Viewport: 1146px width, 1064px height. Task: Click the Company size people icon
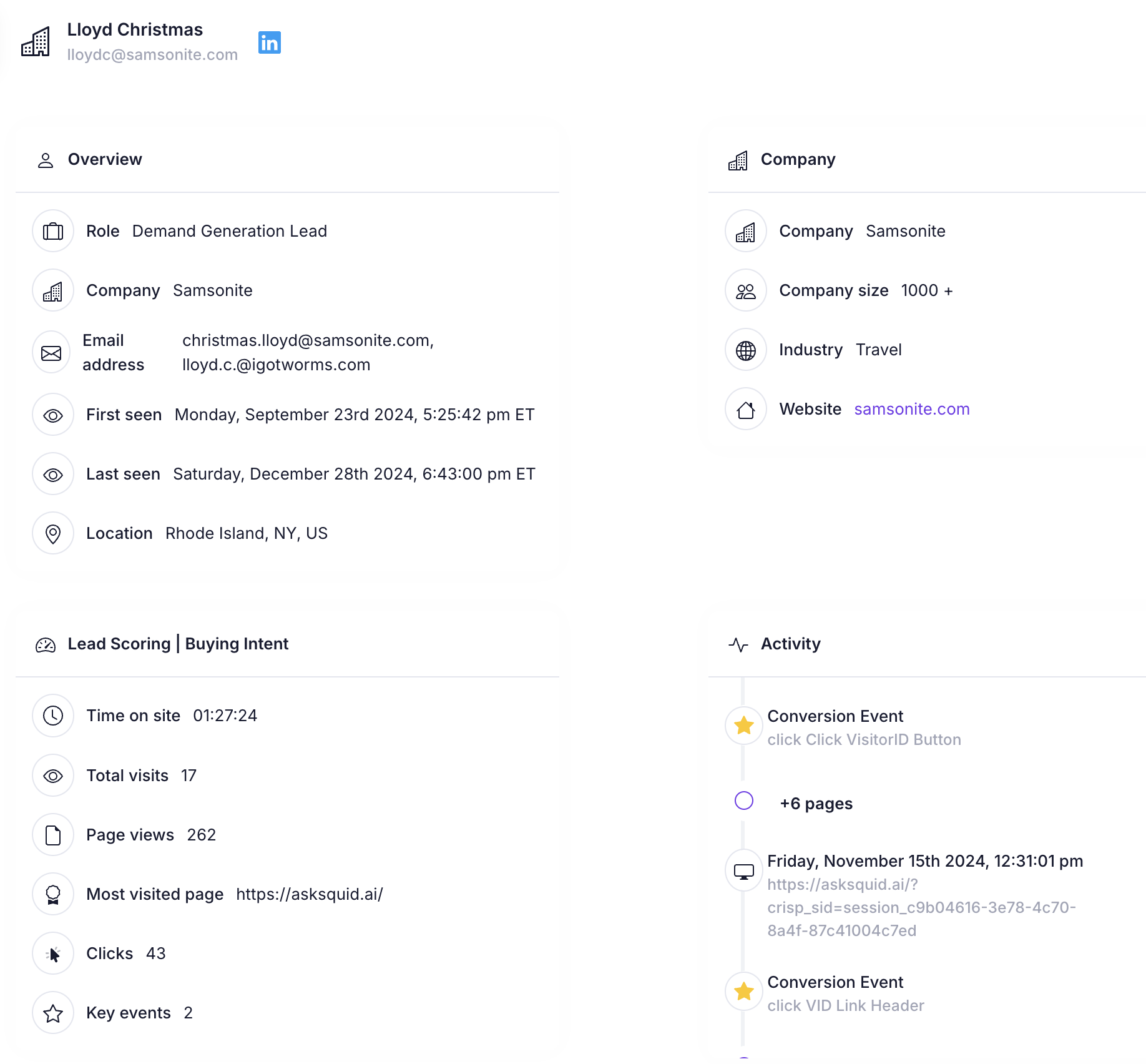[x=745, y=291]
